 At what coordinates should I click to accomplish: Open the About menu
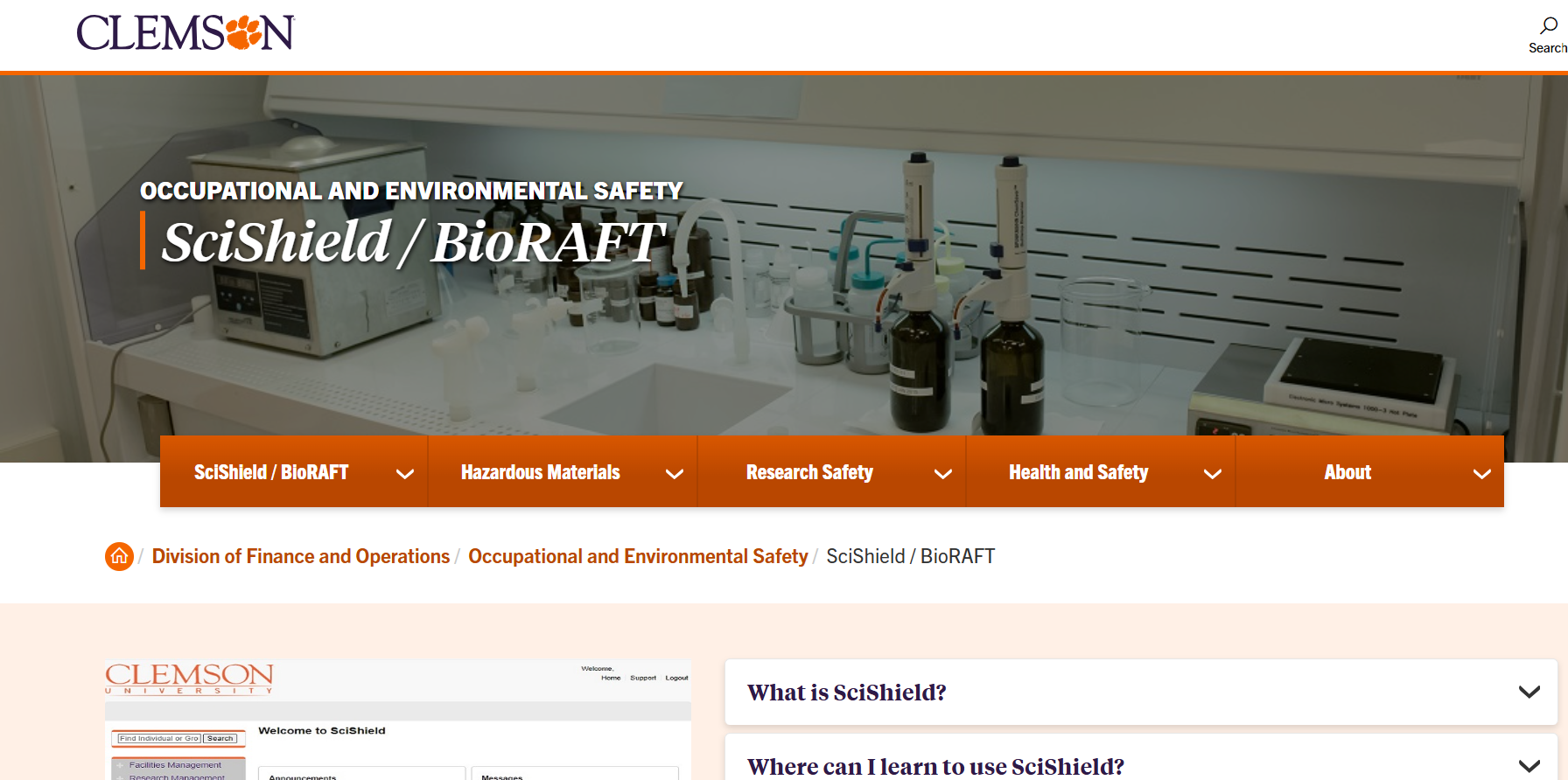point(1347,472)
